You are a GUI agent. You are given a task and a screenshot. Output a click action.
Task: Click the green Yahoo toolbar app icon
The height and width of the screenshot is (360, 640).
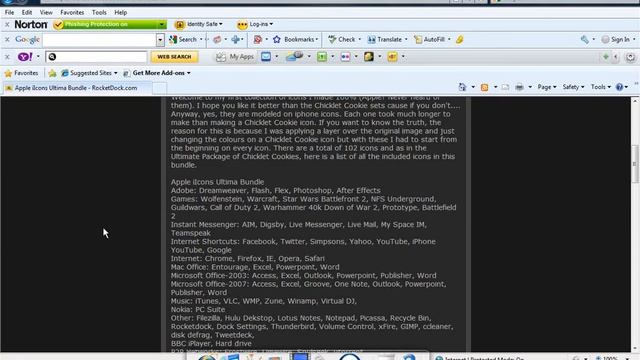[322, 57]
